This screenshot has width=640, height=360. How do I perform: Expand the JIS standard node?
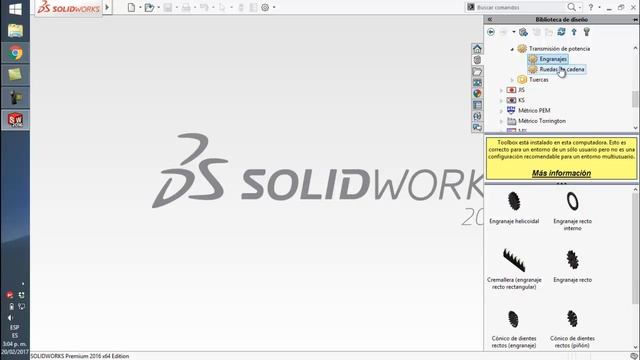[x=502, y=90]
